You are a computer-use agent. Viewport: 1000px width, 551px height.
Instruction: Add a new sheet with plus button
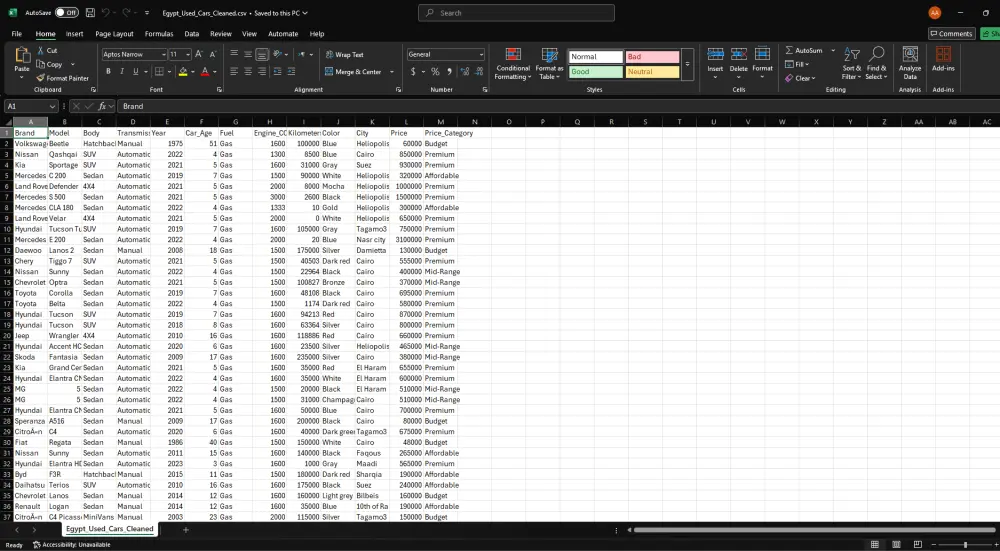pos(186,530)
